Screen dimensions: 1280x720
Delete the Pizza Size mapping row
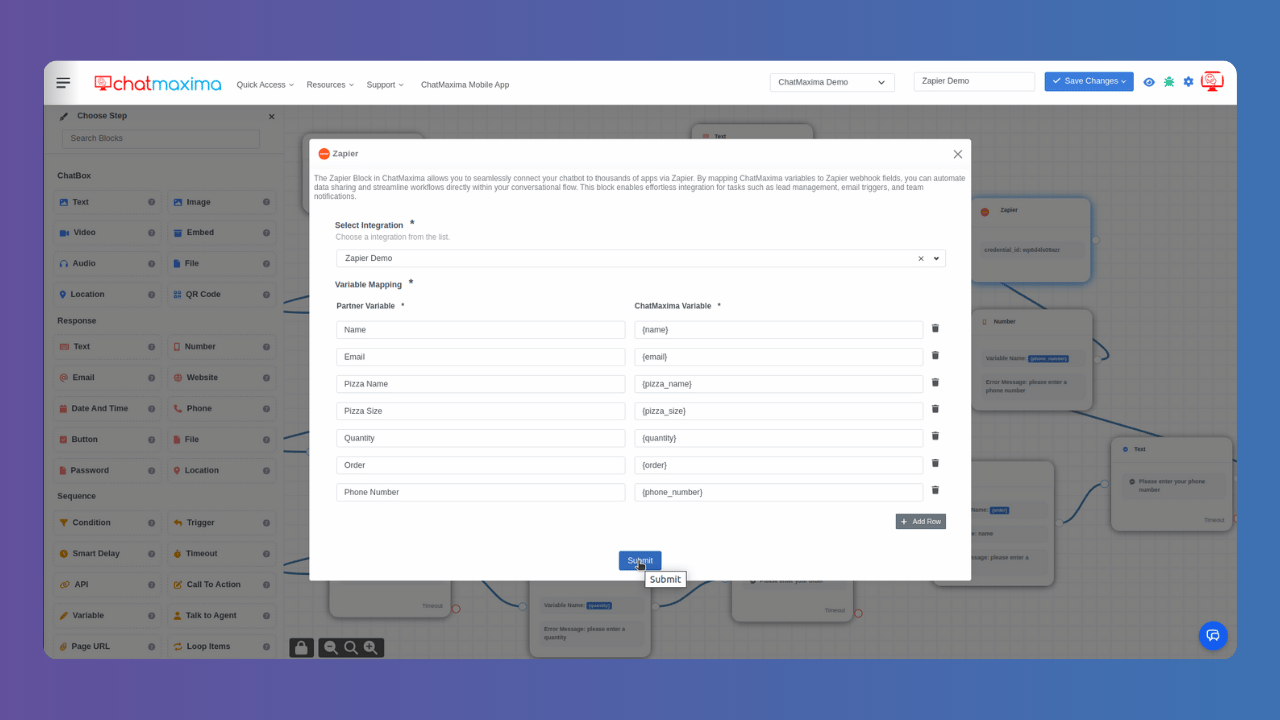pos(935,409)
